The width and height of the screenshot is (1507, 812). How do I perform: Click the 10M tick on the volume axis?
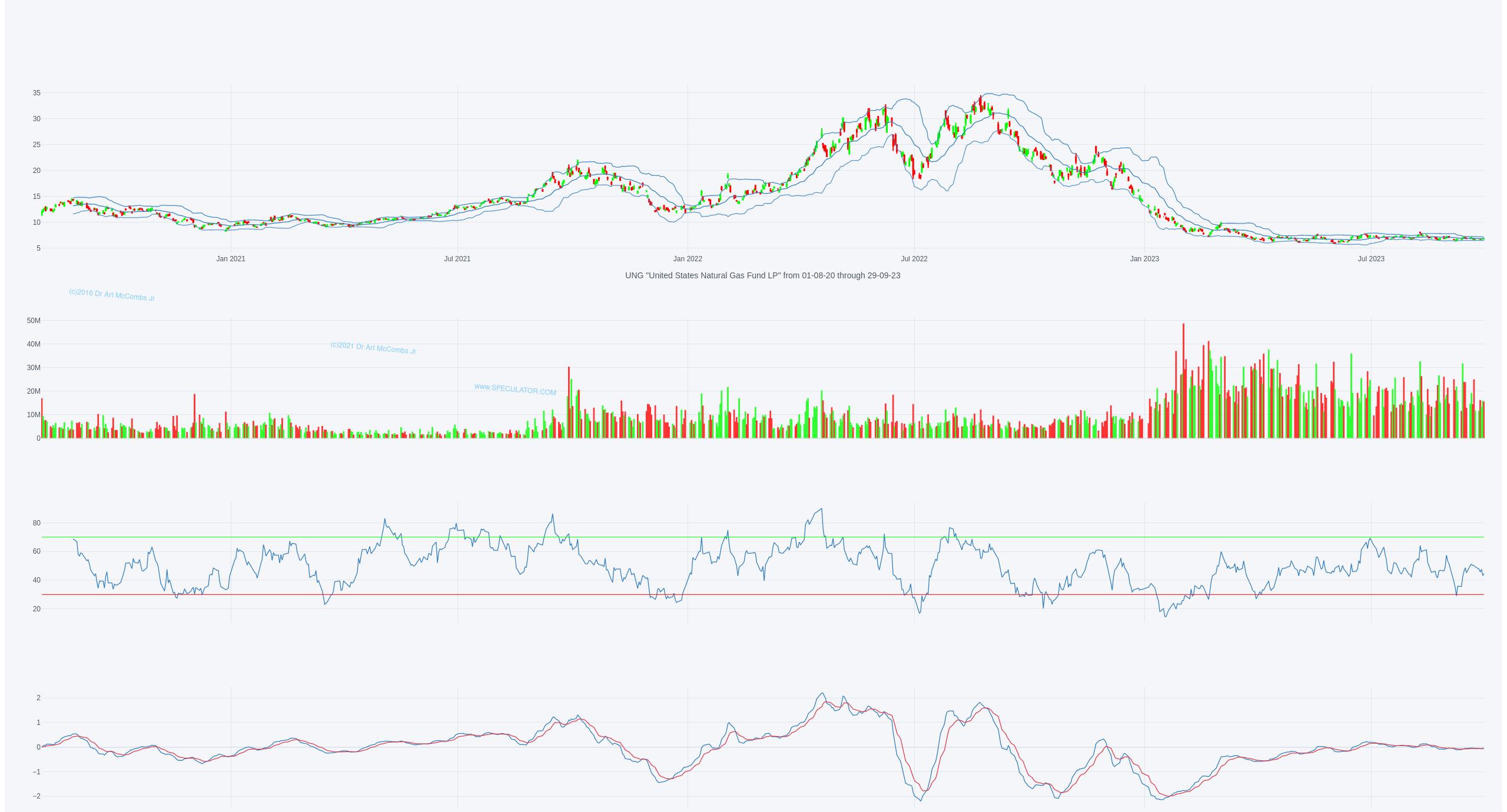(34, 415)
